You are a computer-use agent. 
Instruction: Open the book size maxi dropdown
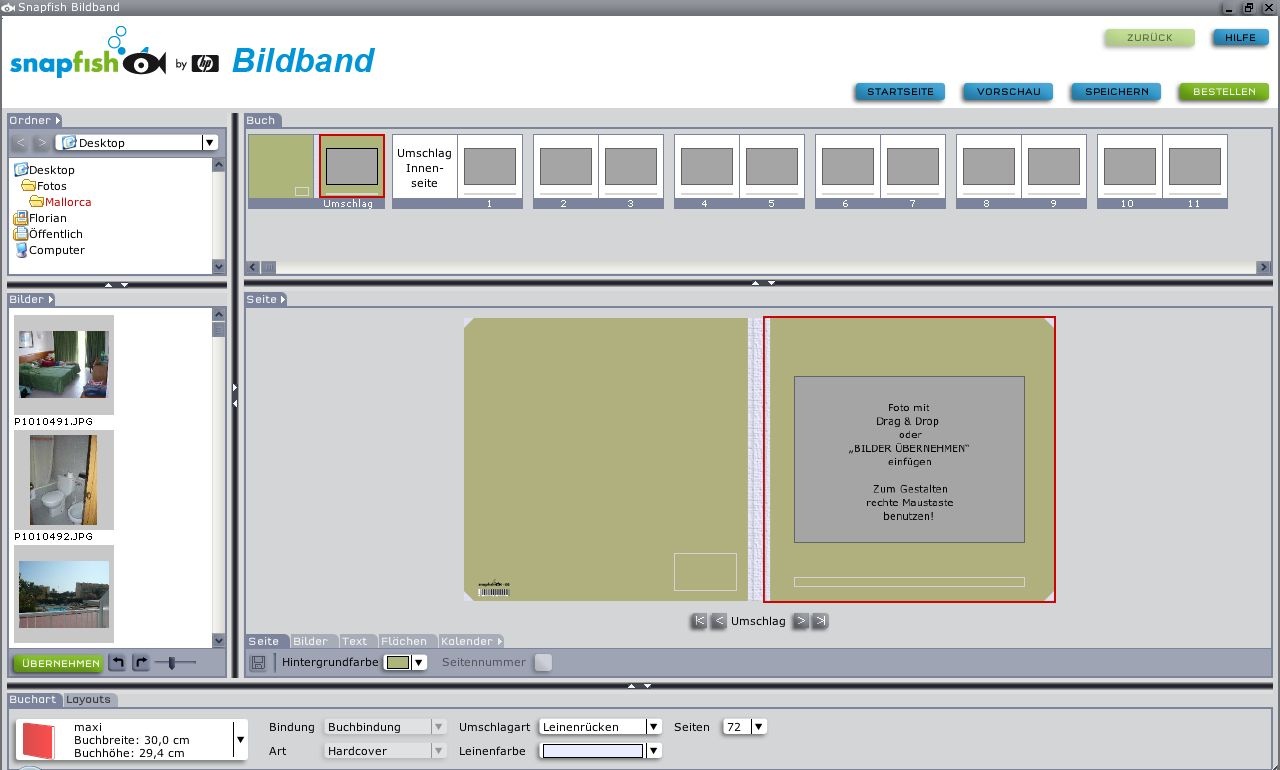coord(240,740)
